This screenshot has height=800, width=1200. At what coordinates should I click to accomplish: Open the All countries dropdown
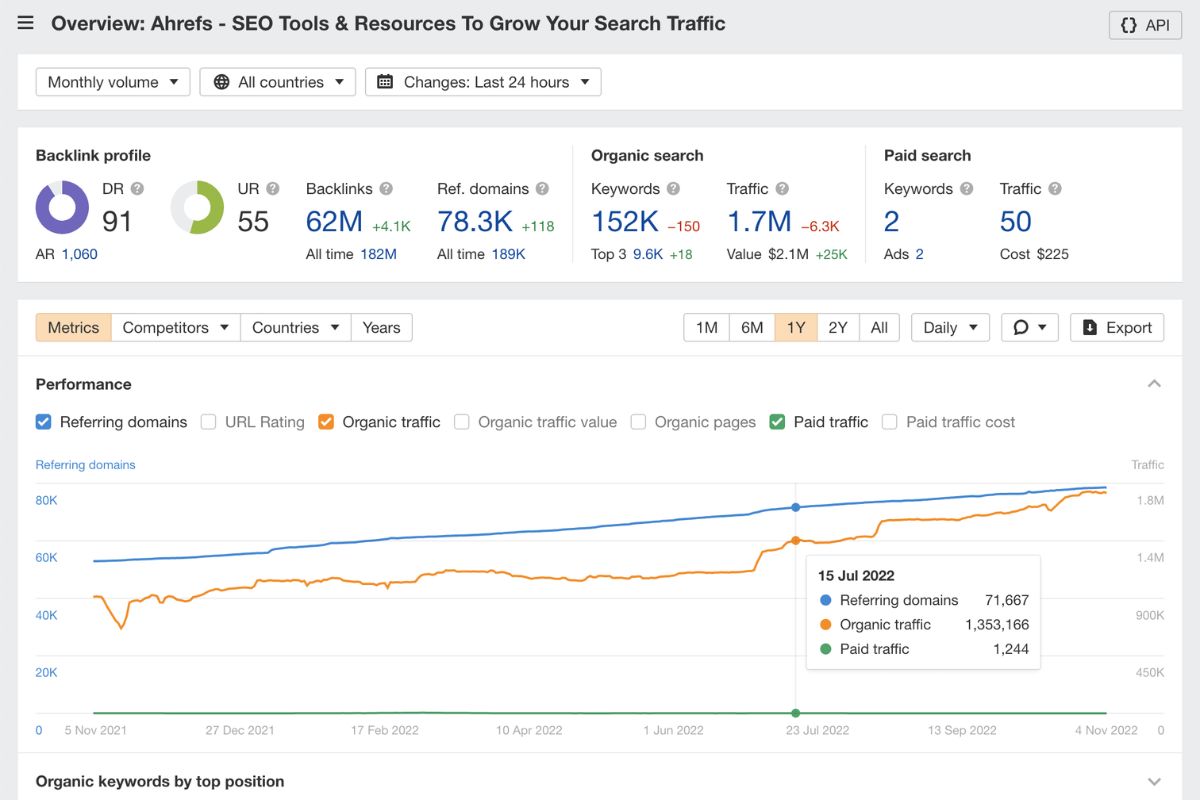(x=278, y=82)
